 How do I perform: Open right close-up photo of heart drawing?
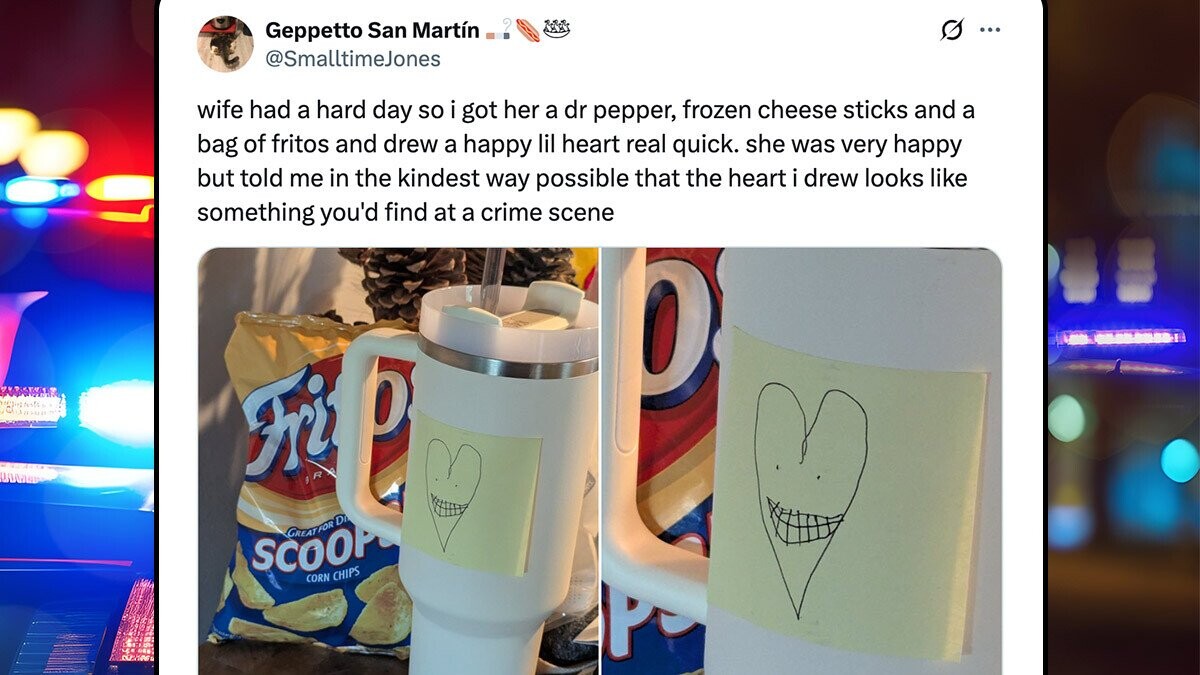[x=802, y=461]
